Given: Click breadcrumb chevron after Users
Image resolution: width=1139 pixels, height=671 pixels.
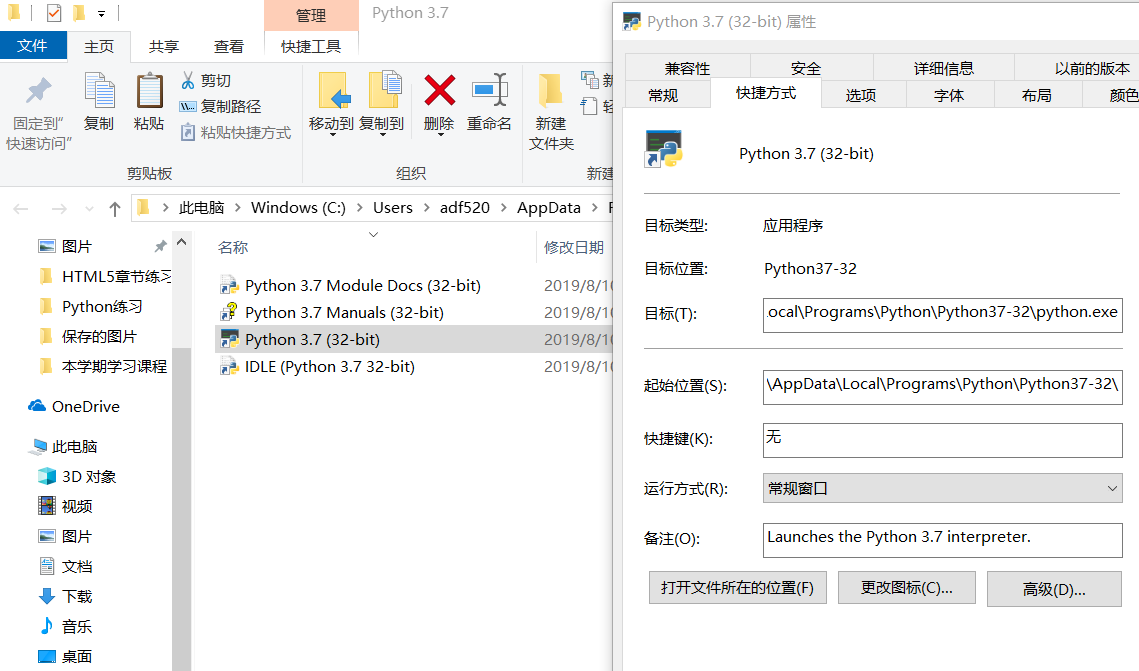Looking at the screenshot, I should (425, 208).
